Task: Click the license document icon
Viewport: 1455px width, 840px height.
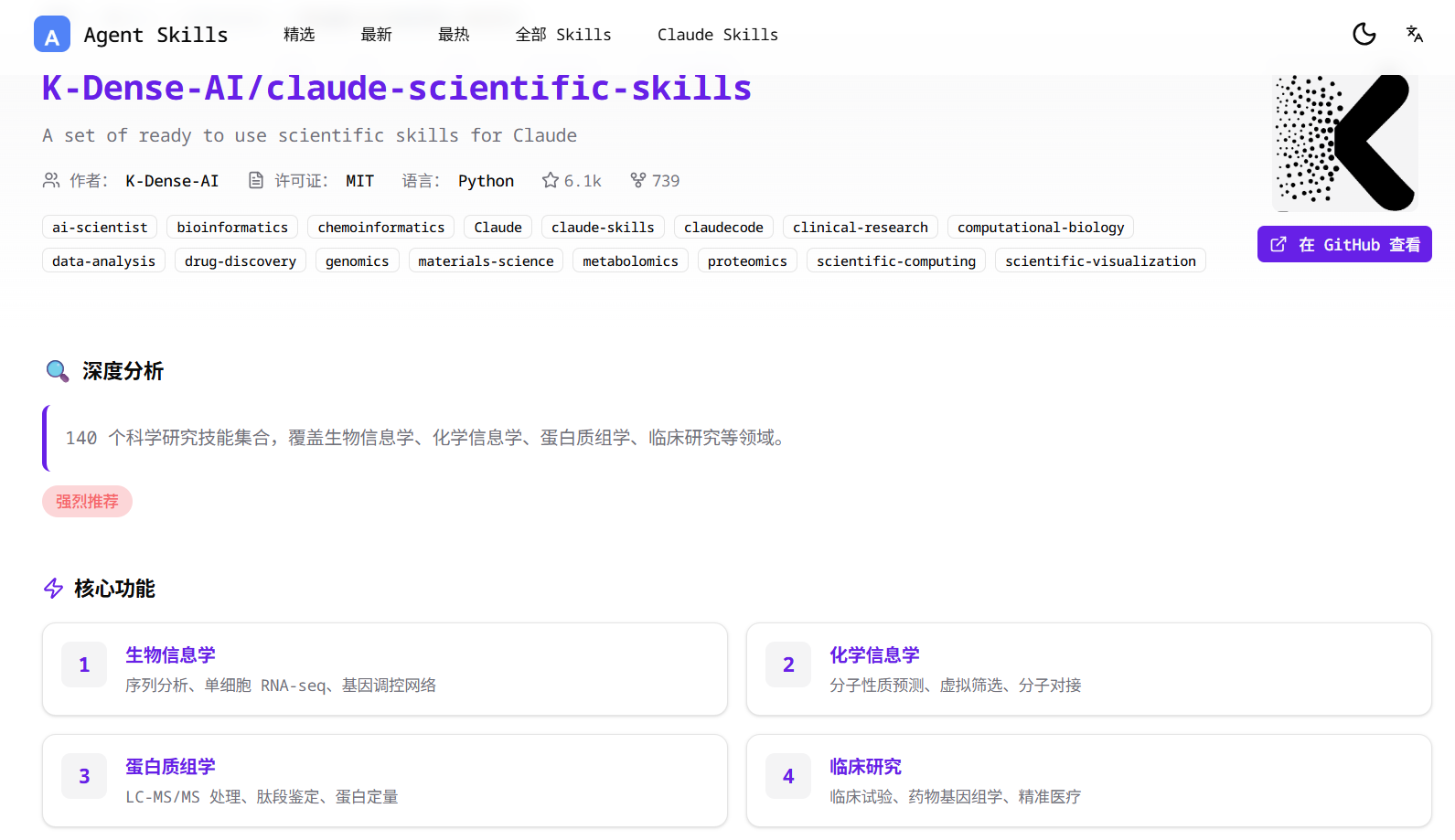Action: (256, 181)
